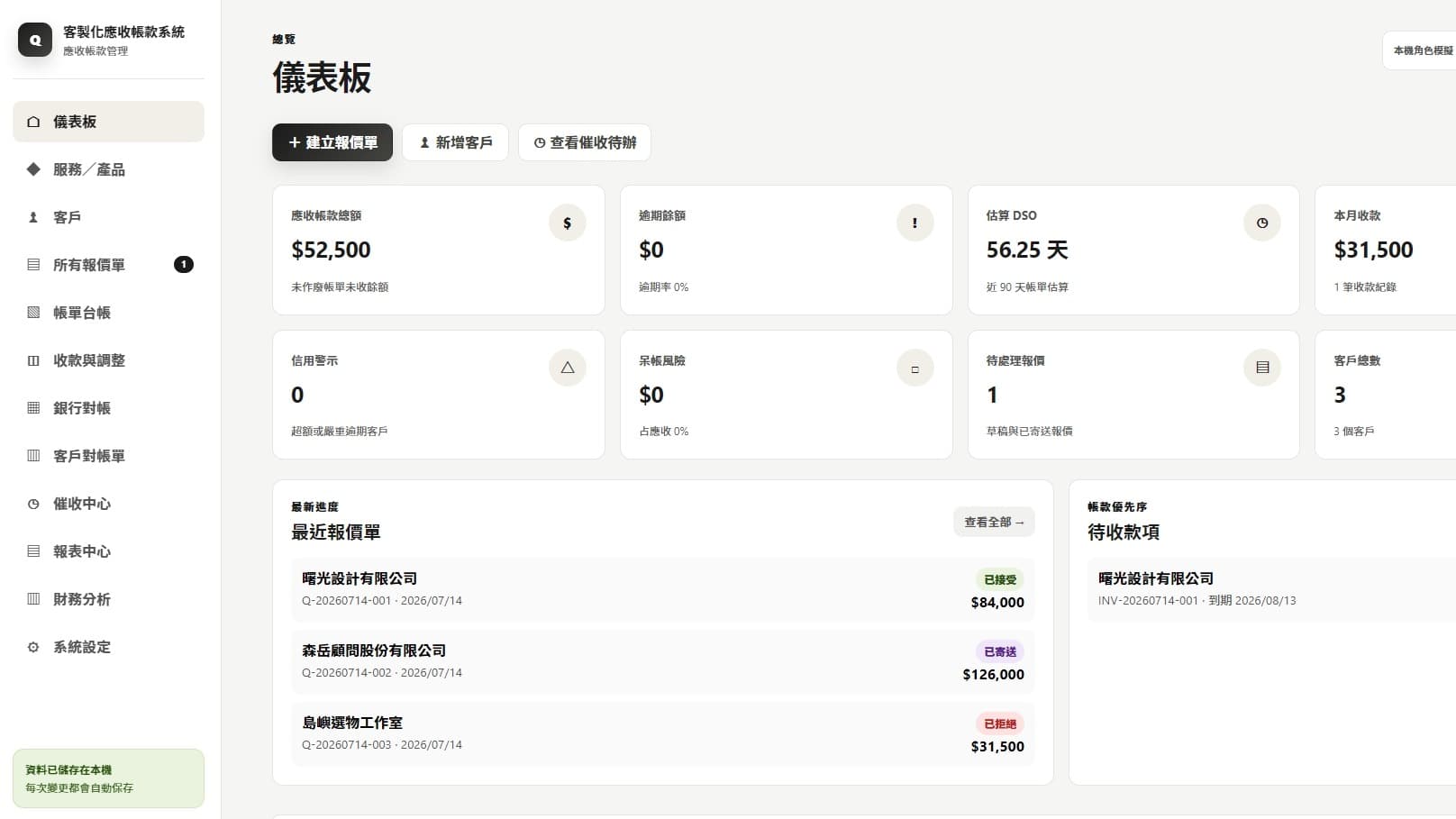Navigate to 帳單台帳
1456x819 pixels.
click(108, 313)
